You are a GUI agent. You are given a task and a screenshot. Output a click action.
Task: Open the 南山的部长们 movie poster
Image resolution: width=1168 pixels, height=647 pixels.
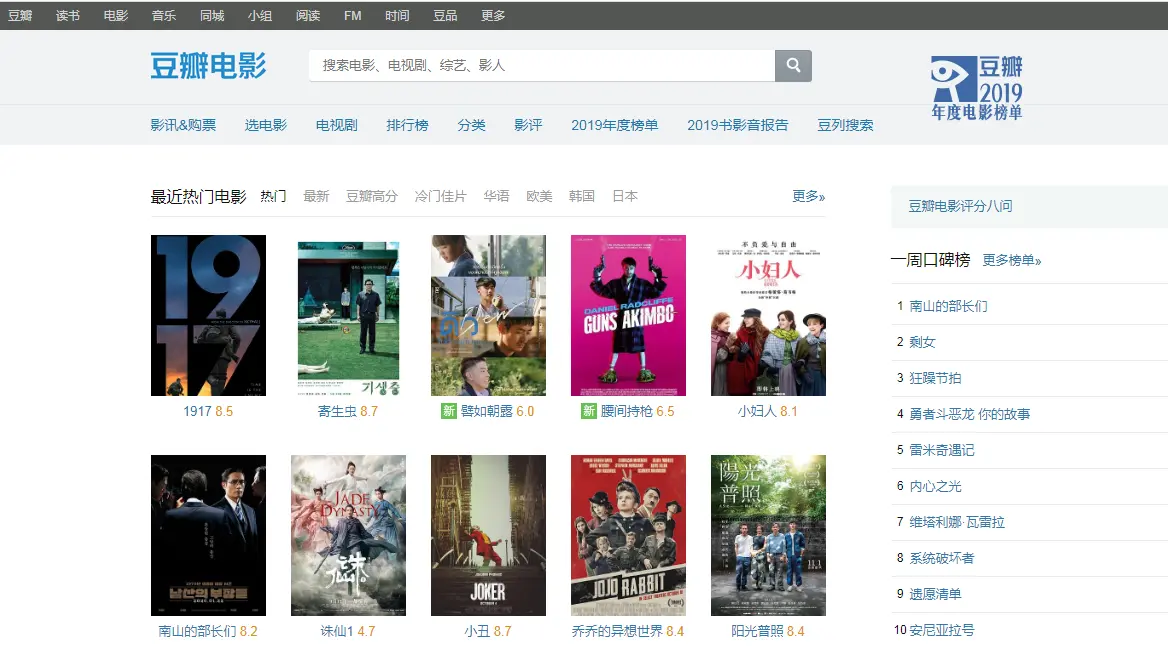pyautogui.click(x=209, y=535)
